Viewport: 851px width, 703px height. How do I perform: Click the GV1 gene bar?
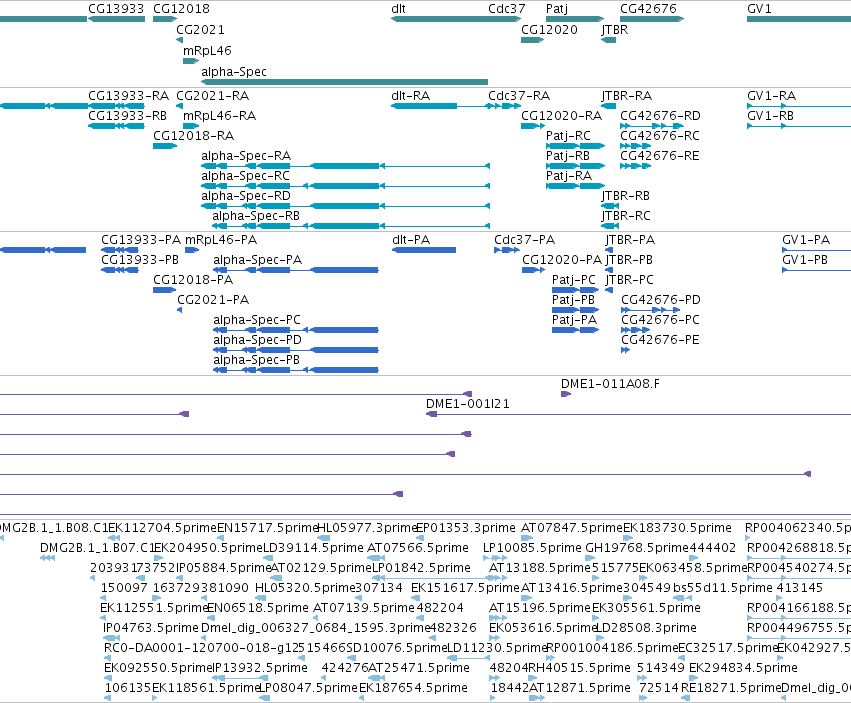click(x=799, y=19)
